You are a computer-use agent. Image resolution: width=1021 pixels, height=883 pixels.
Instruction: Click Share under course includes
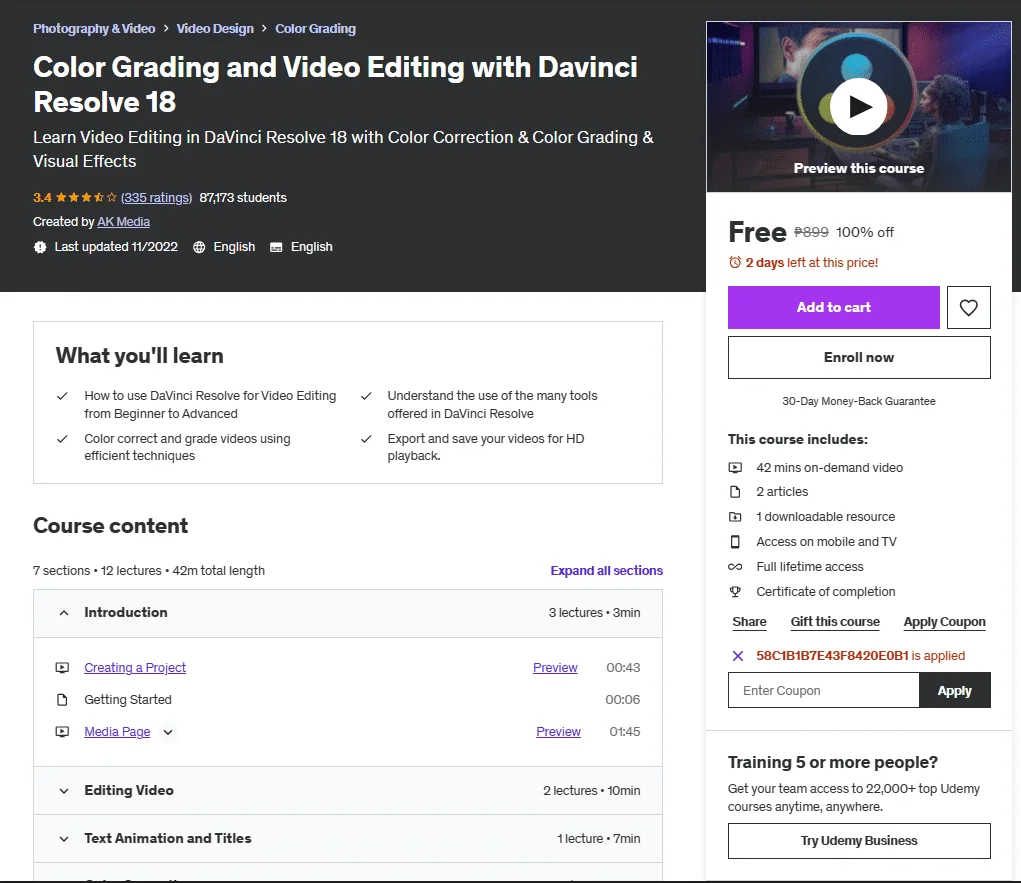[749, 622]
